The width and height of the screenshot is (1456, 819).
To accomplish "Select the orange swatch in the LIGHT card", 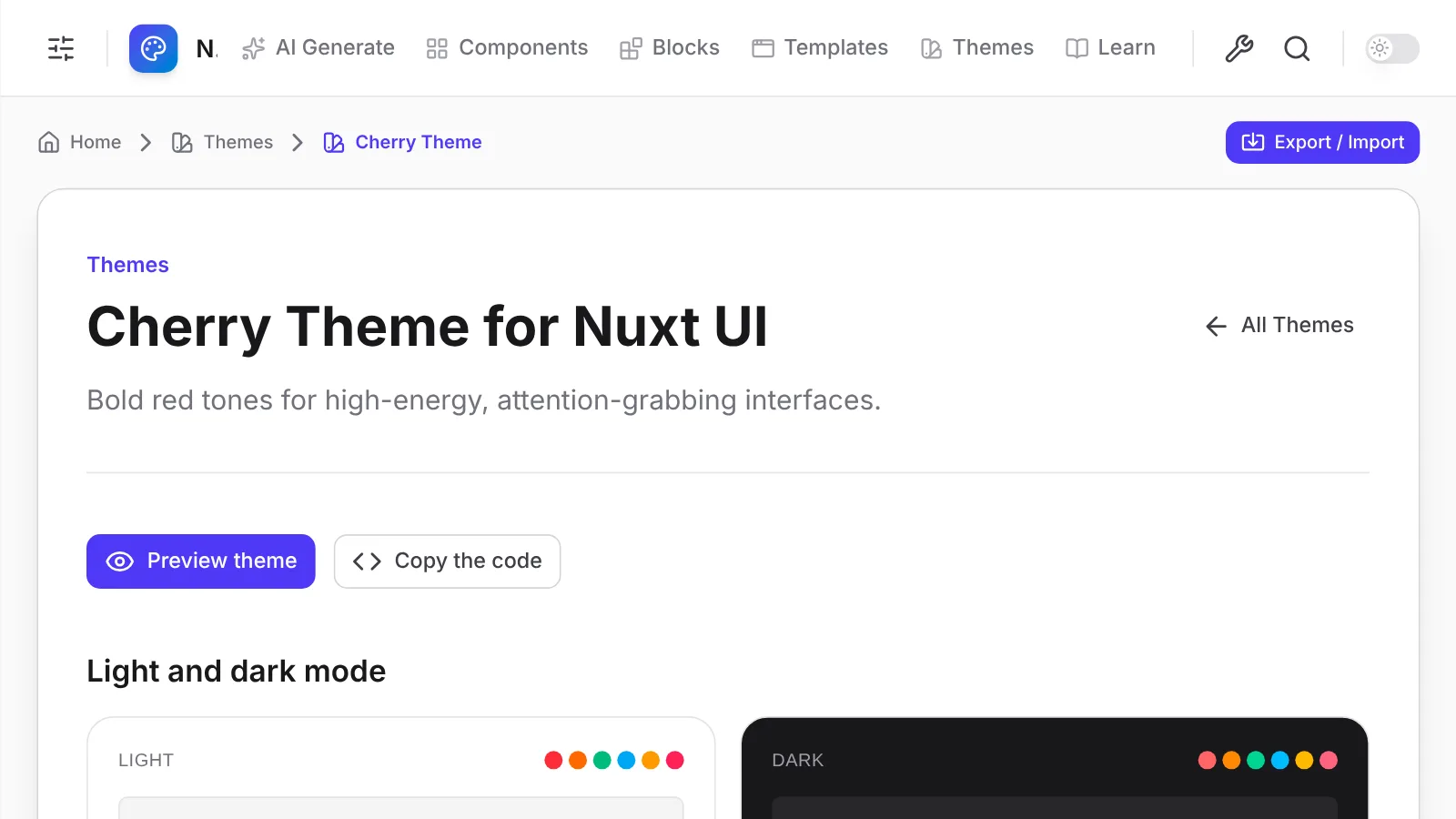I will click(578, 760).
